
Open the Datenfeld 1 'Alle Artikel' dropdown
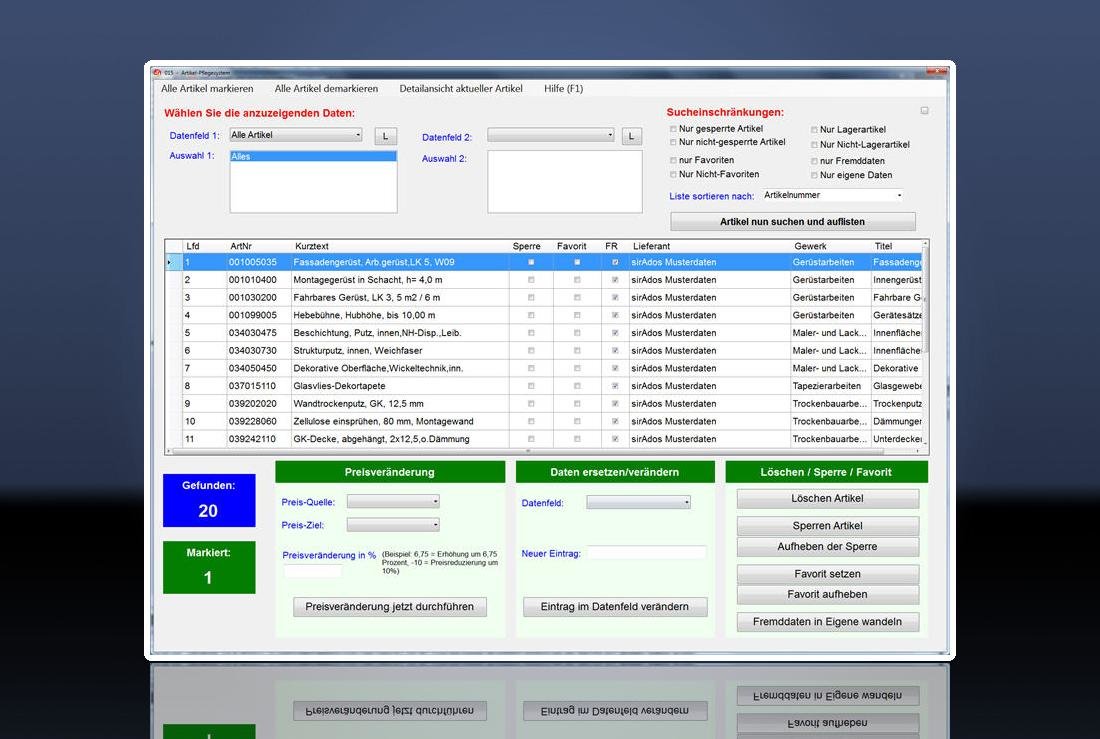295,135
